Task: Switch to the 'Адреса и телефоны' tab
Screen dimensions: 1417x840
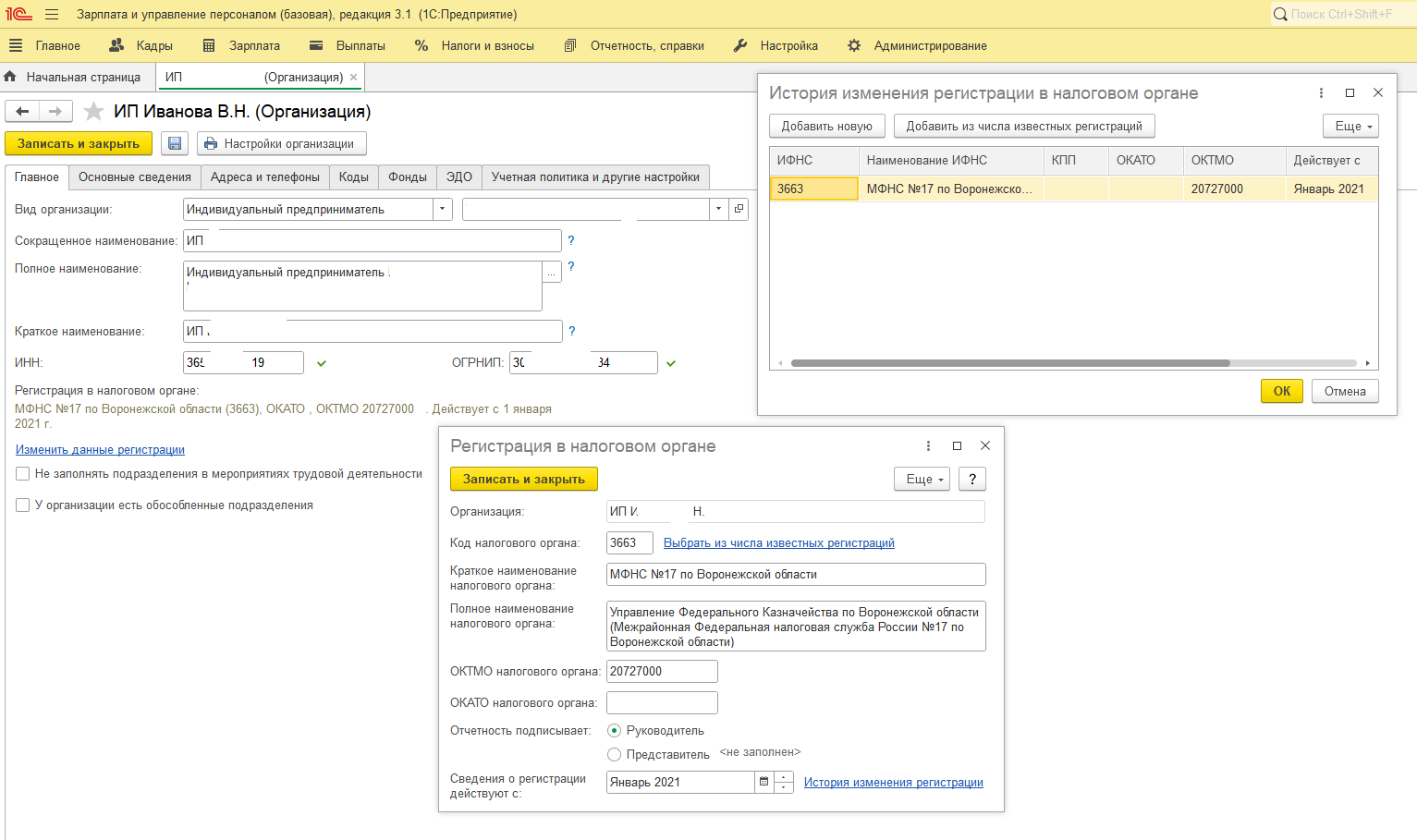Action: 265,177
